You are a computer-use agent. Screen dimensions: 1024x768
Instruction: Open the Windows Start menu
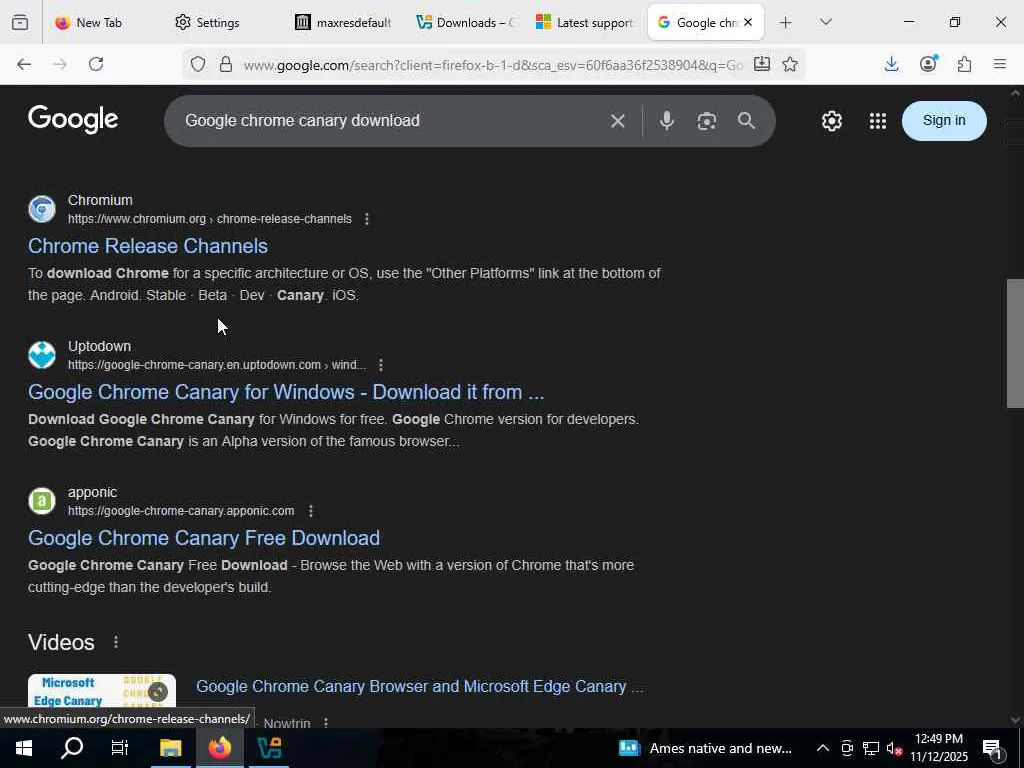coord(24,748)
